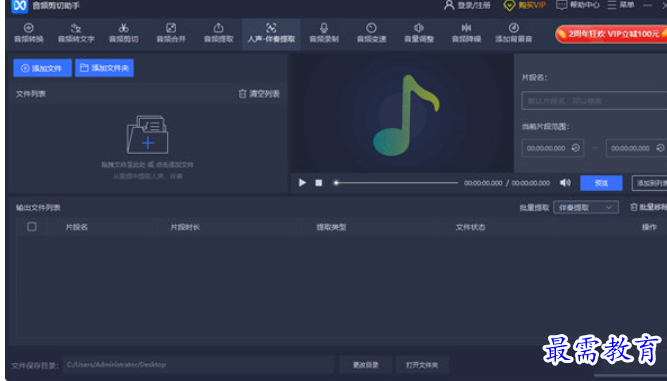Image resolution: width=667 pixels, height=381 pixels.
Task: Open the 音频合并 audio merge tool
Action: (171, 33)
